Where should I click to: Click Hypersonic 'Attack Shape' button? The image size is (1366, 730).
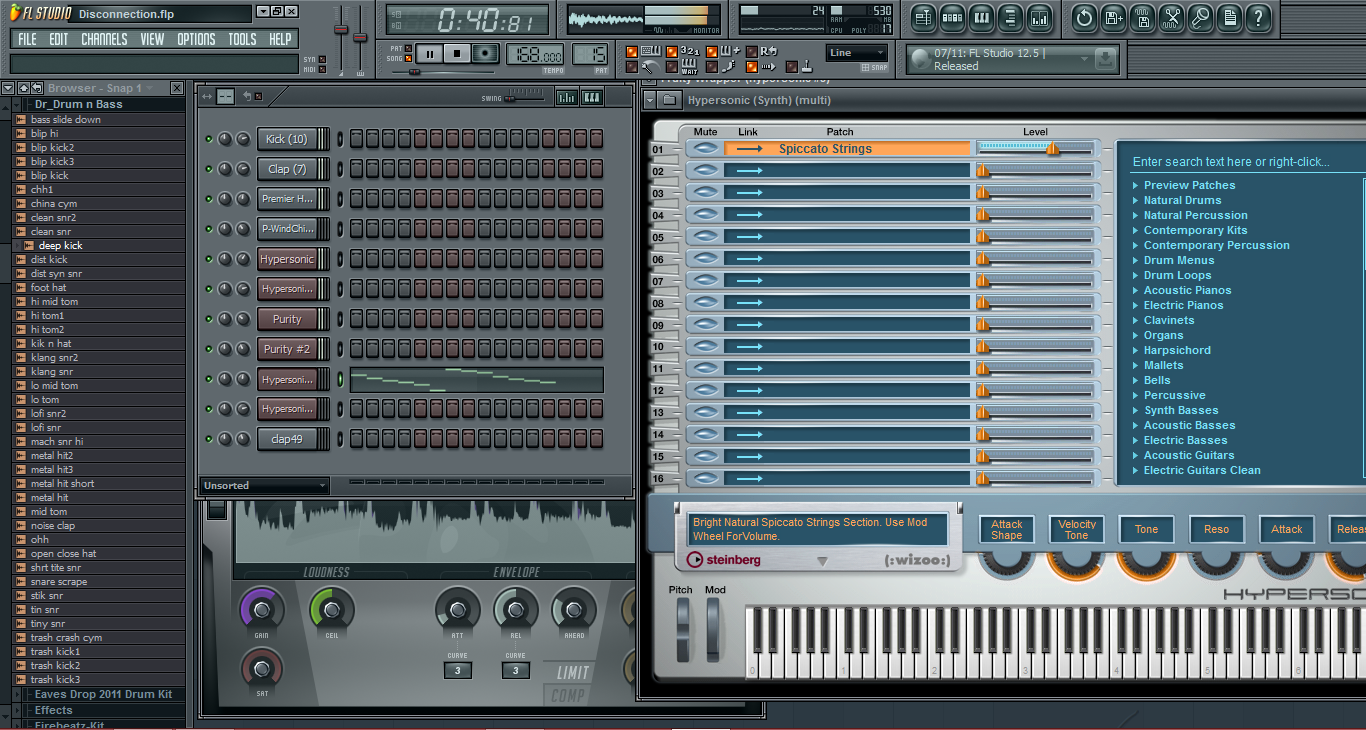(x=1006, y=530)
